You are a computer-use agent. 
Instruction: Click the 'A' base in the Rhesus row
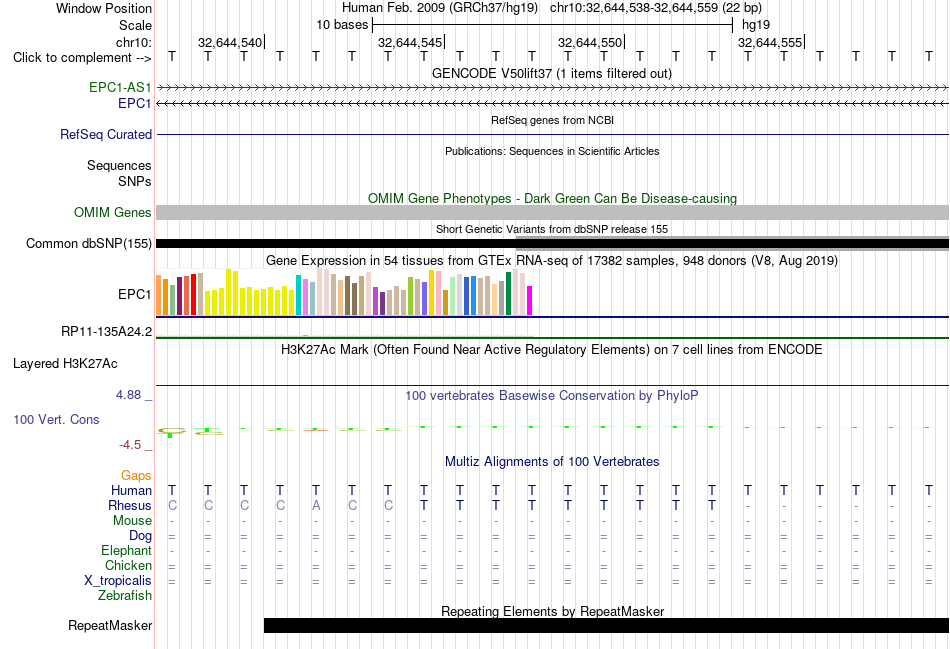tap(316, 505)
